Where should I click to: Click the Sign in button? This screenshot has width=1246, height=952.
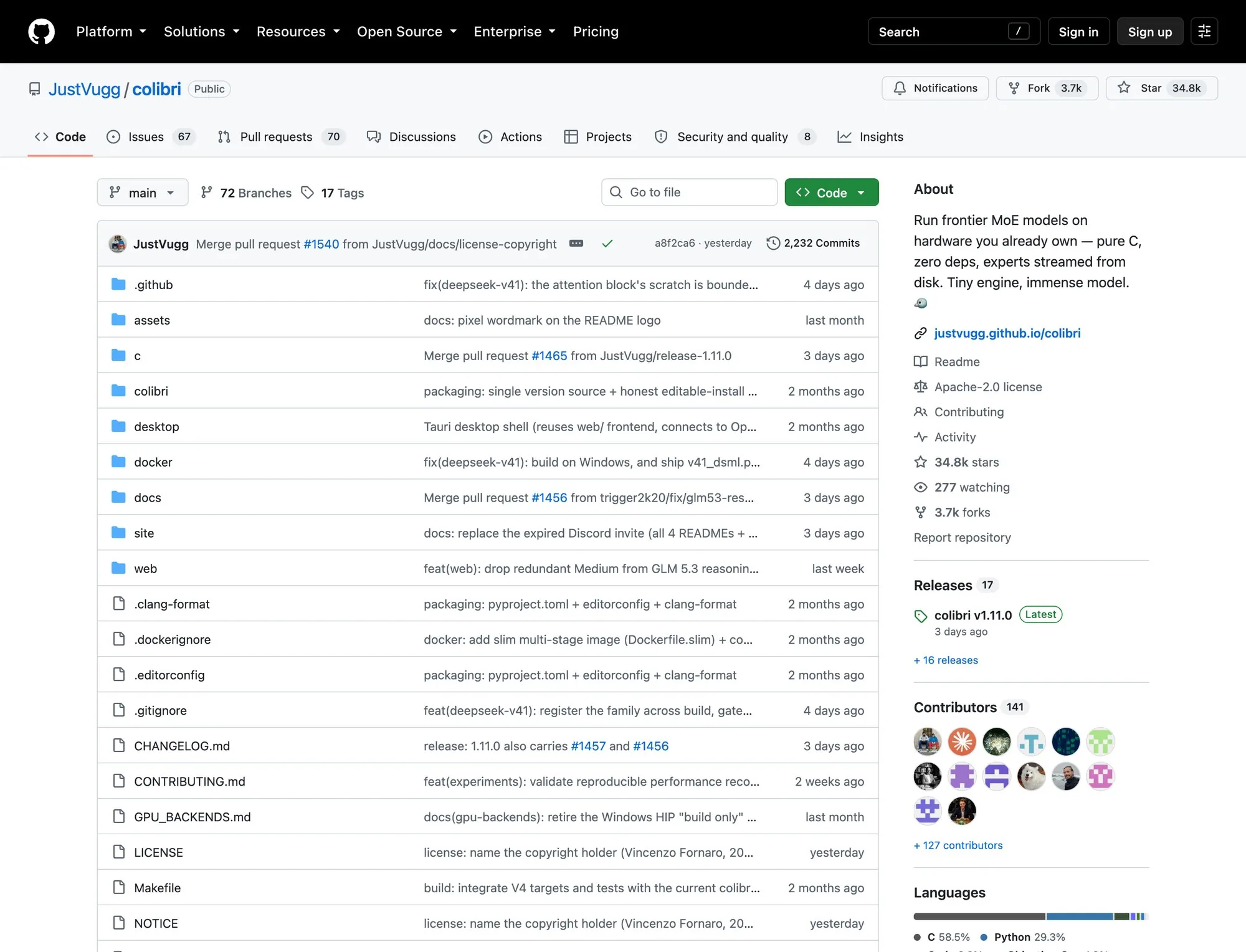point(1078,32)
